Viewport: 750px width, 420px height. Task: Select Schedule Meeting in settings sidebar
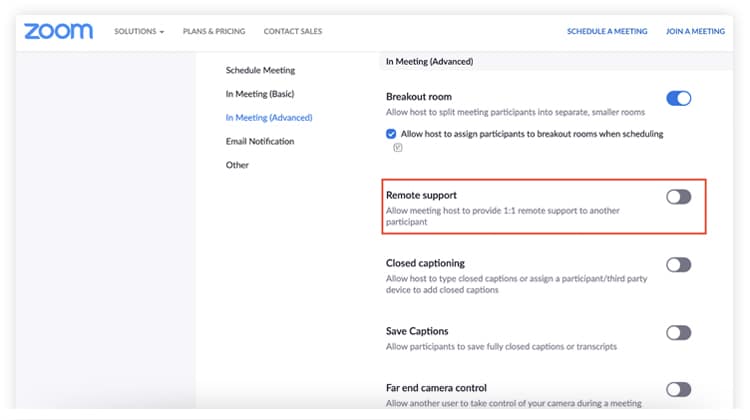pyautogui.click(x=260, y=70)
